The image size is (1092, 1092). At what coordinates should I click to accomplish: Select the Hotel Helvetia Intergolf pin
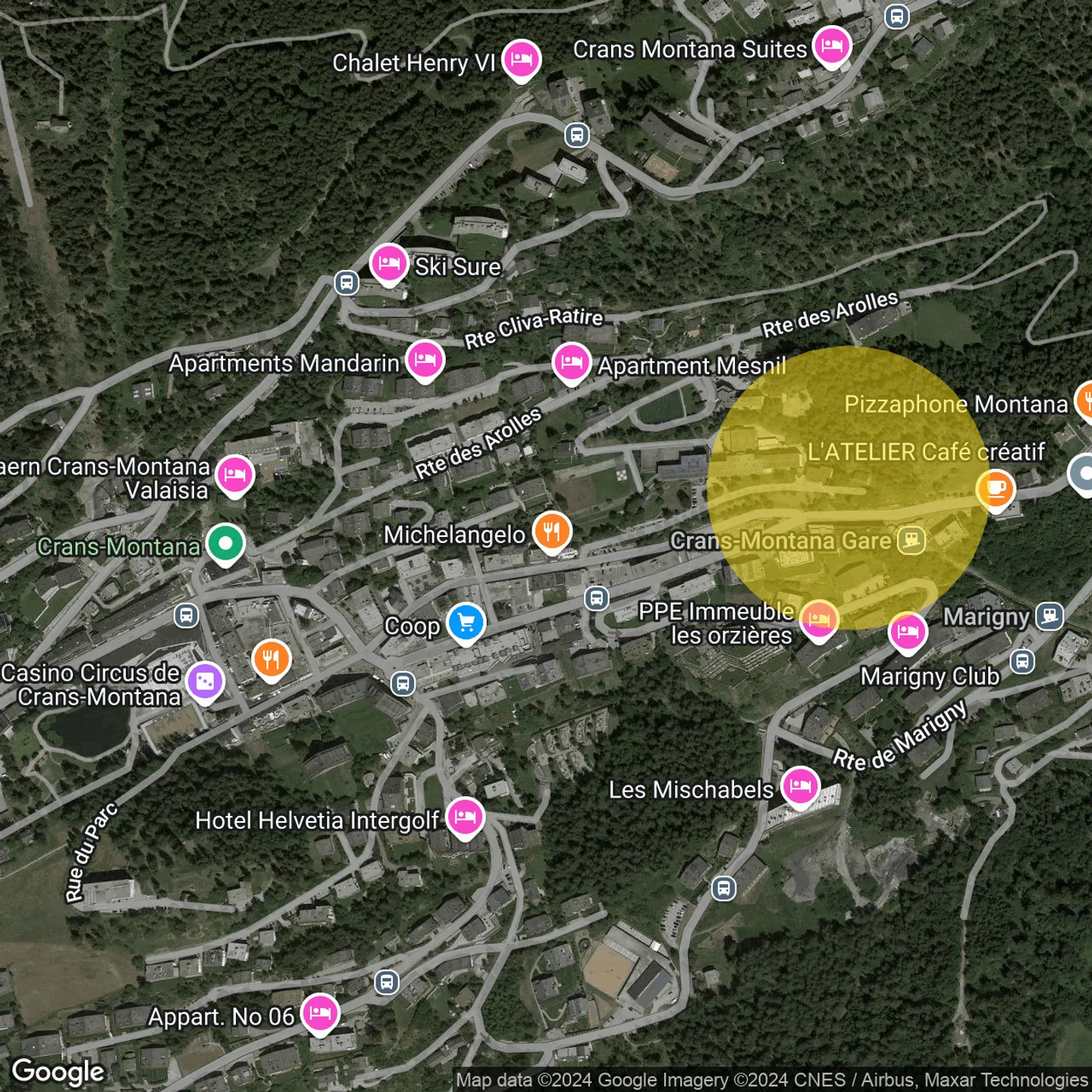[465, 817]
